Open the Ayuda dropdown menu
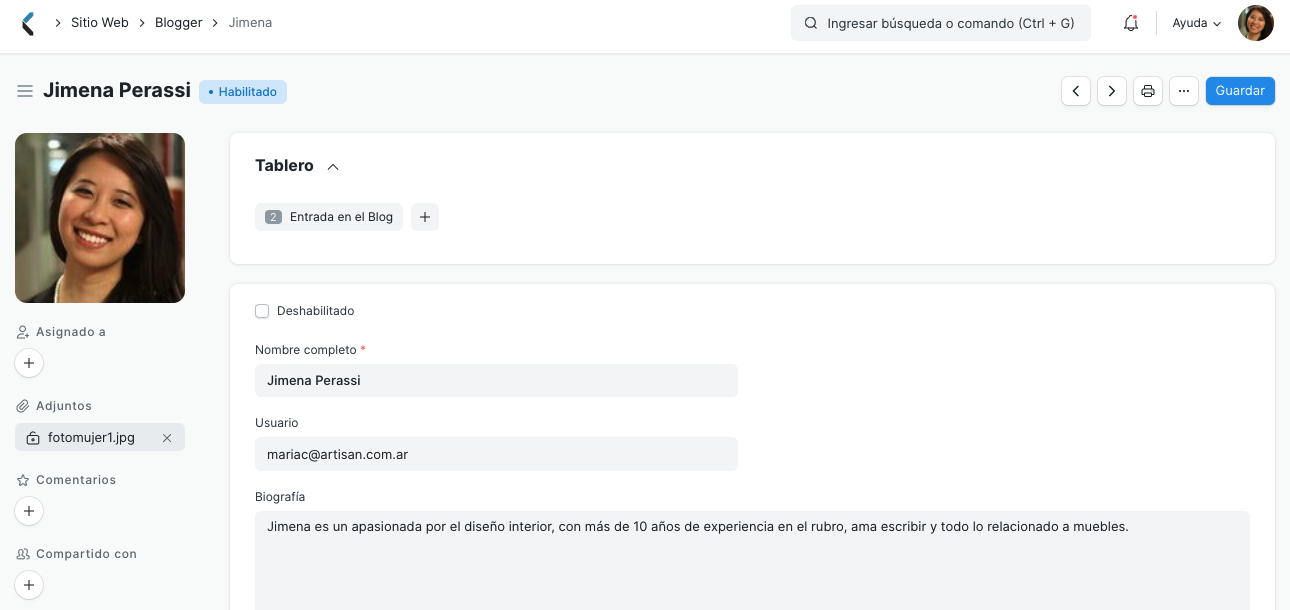1290x610 pixels. [1197, 23]
